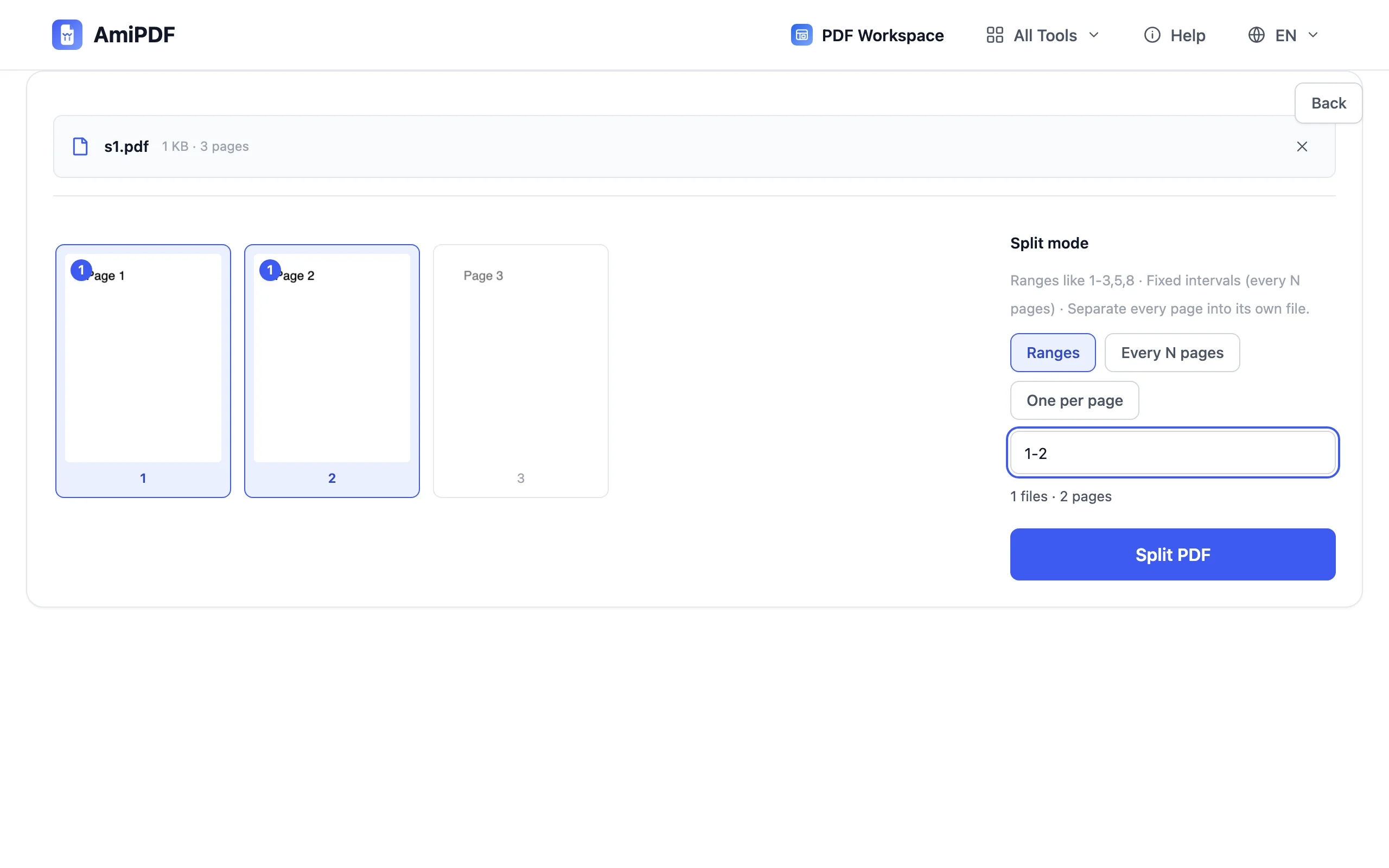Click the Split PDF button
Image resolution: width=1389 pixels, height=868 pixels.
(1173, 554)
